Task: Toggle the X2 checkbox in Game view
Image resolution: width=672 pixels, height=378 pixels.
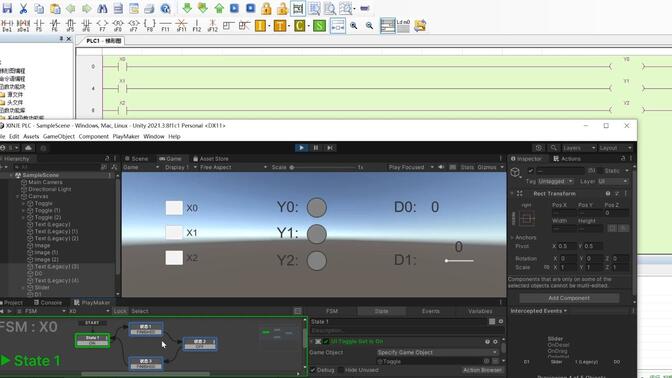Action: (x=174, y=258)
